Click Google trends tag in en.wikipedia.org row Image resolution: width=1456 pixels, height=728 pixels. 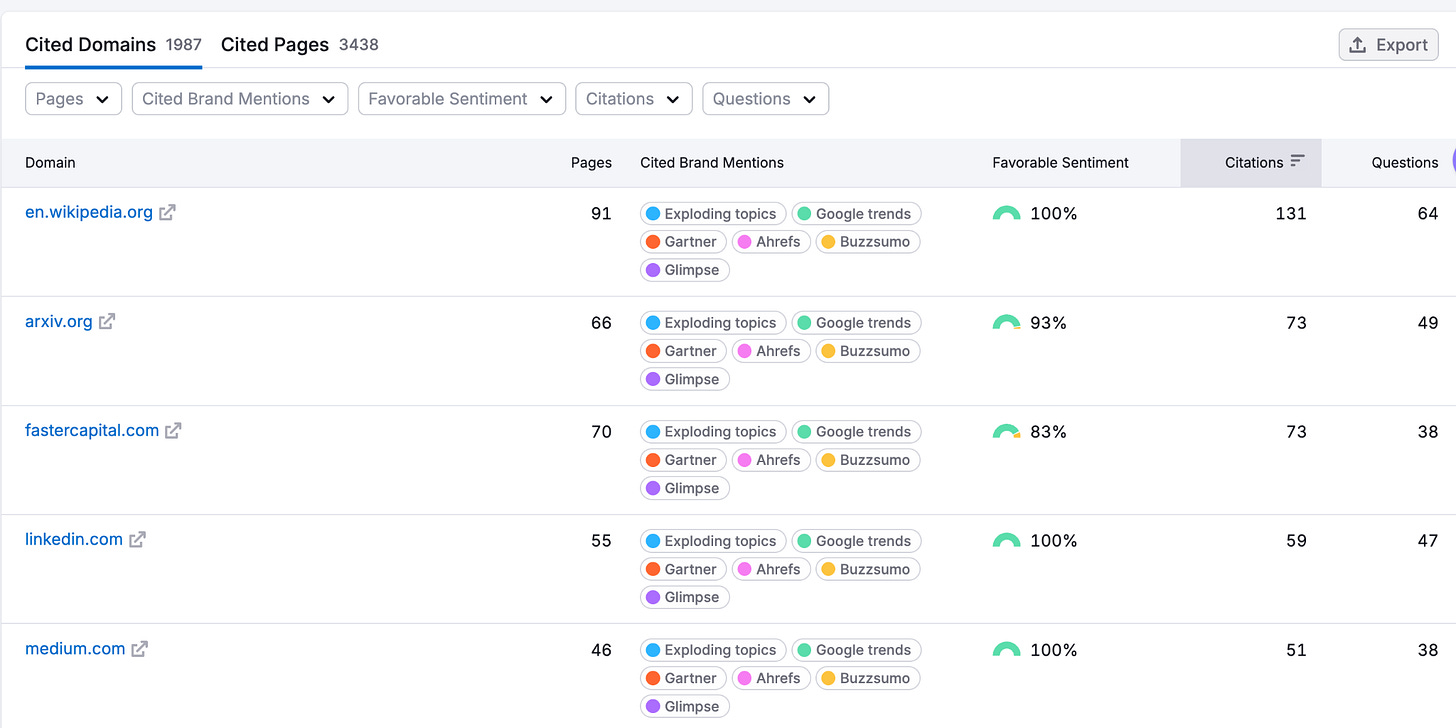856,214
